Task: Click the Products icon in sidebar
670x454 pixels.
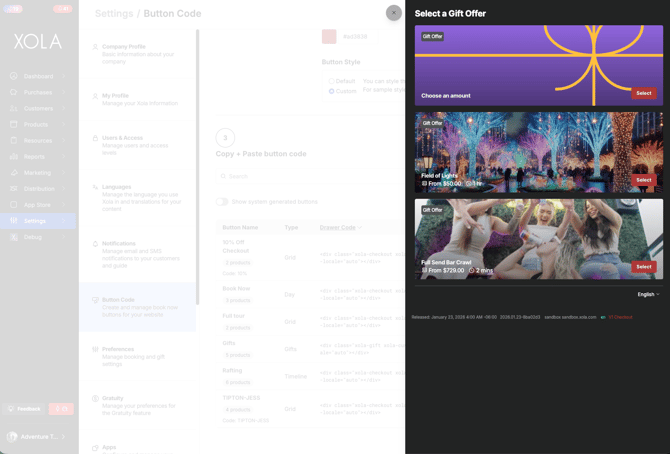Action: coord(14,124)
